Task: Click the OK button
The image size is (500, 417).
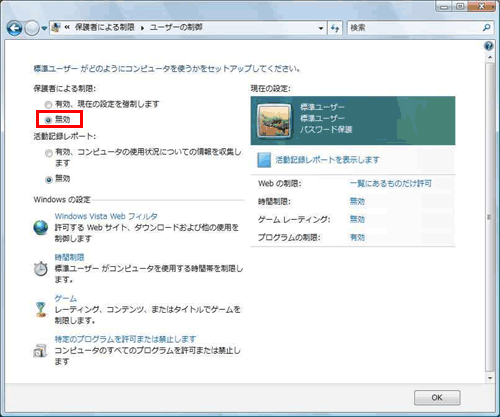Action: pyautogui.click(x=437, y=398)
